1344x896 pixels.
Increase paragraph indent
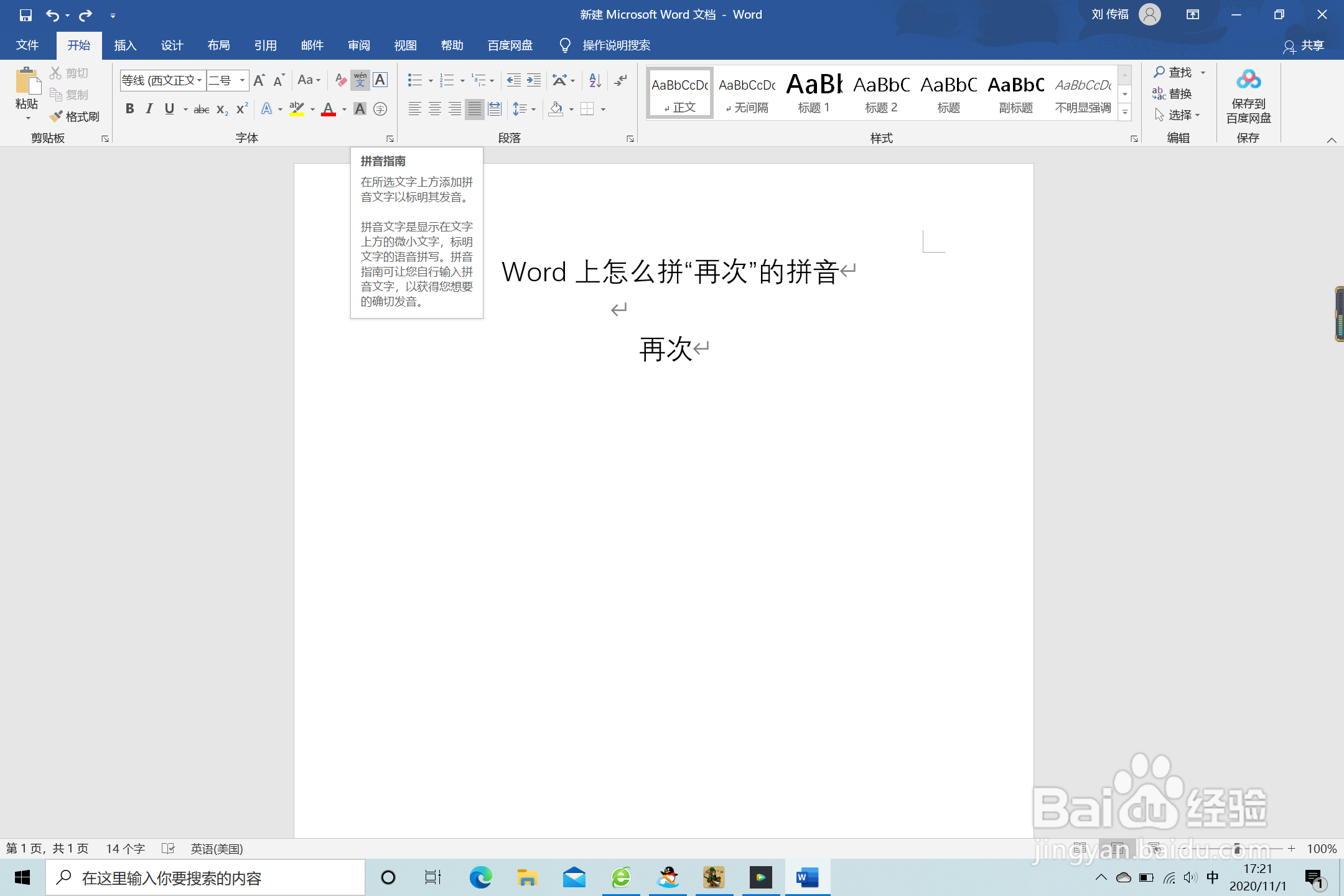[x=534, y=80]
